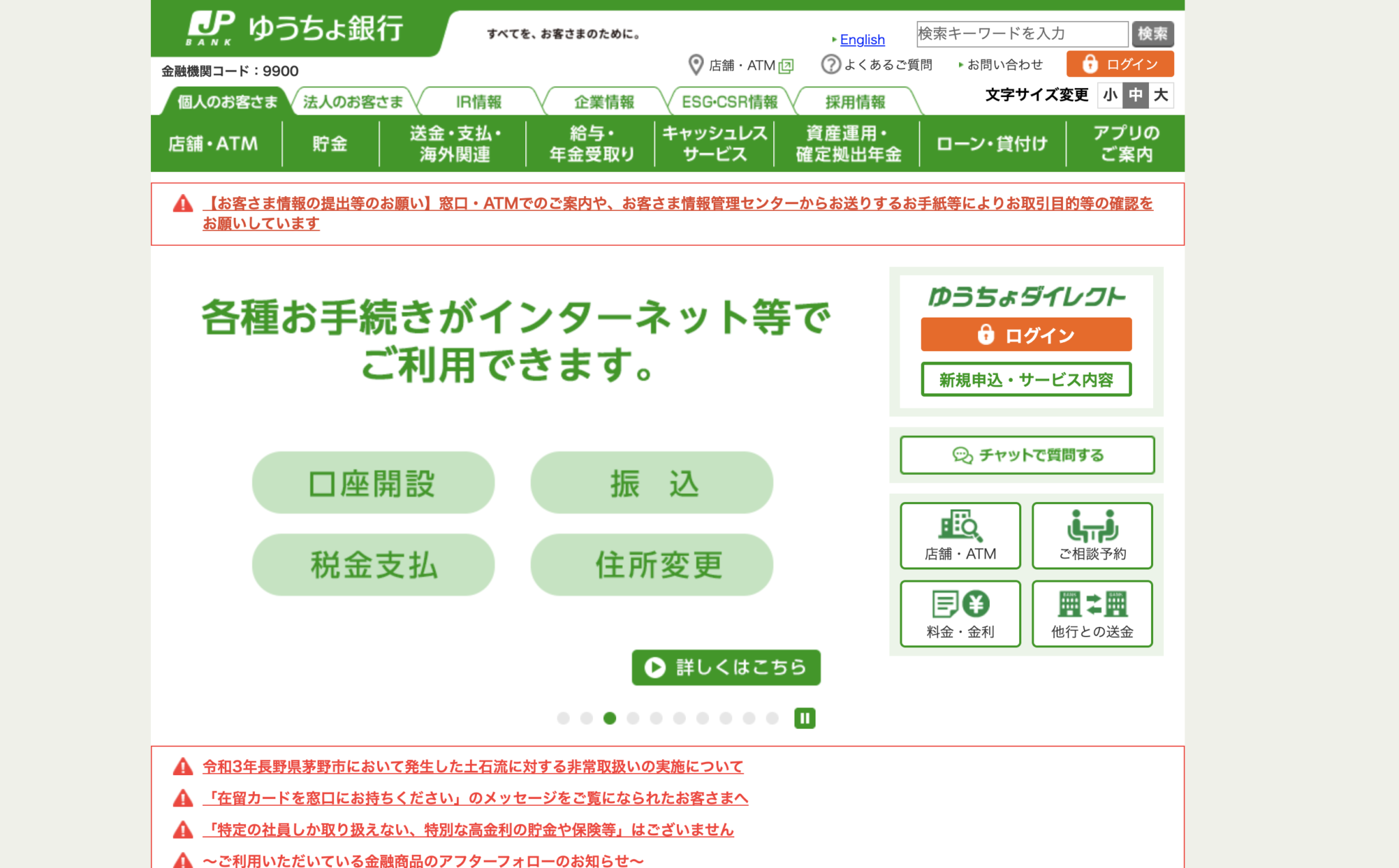The width and height of the screenshot is (1399, 868).
Task: Select 小 to shrink text size
Action: pyautogui.click(x=1109, y=96)
